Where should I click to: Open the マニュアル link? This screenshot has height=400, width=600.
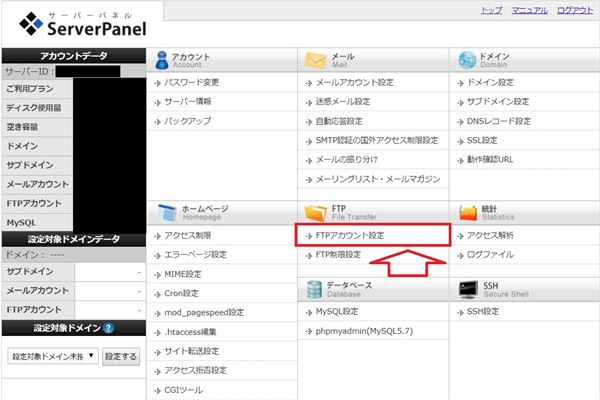point(530,10)
